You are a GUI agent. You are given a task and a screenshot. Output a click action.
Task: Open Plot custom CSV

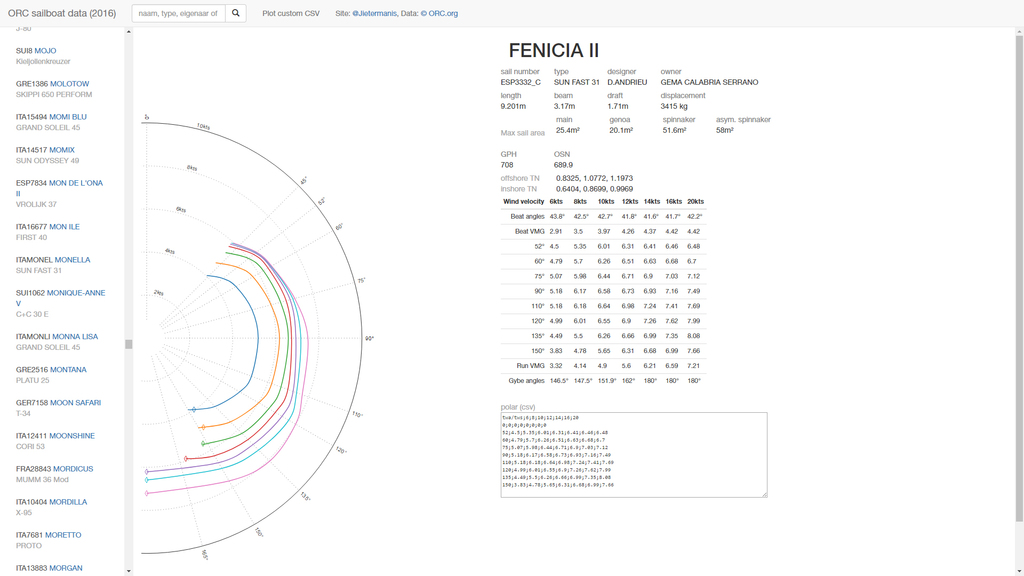pos(291,13)
